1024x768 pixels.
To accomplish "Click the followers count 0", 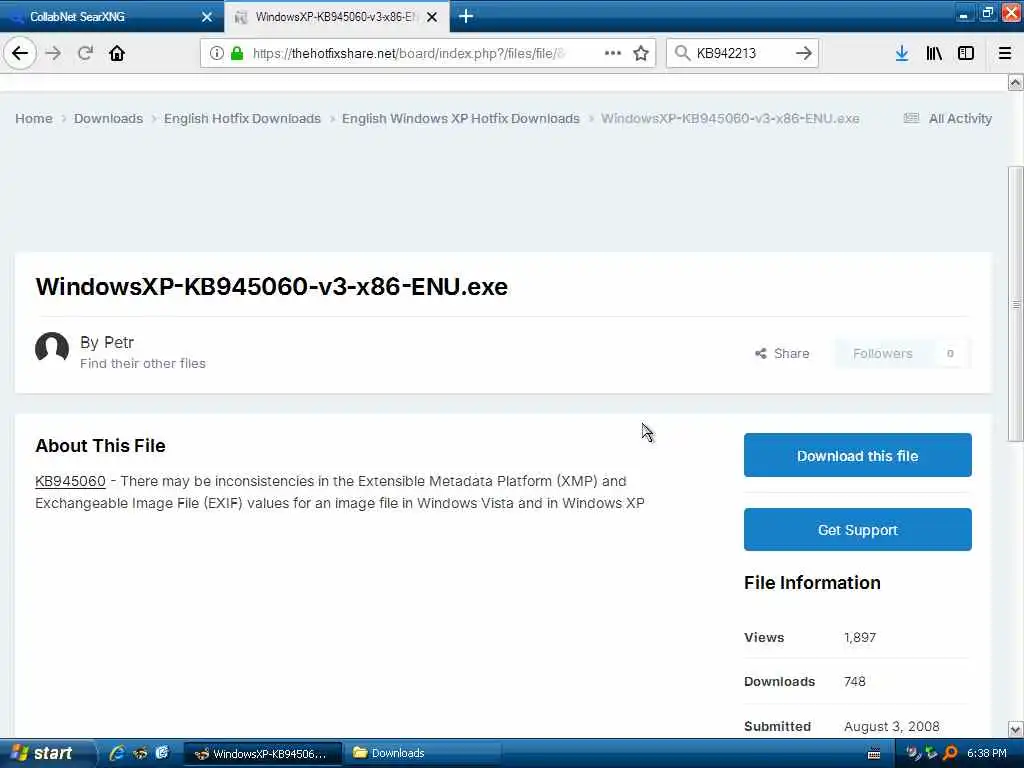I will 950,353.
